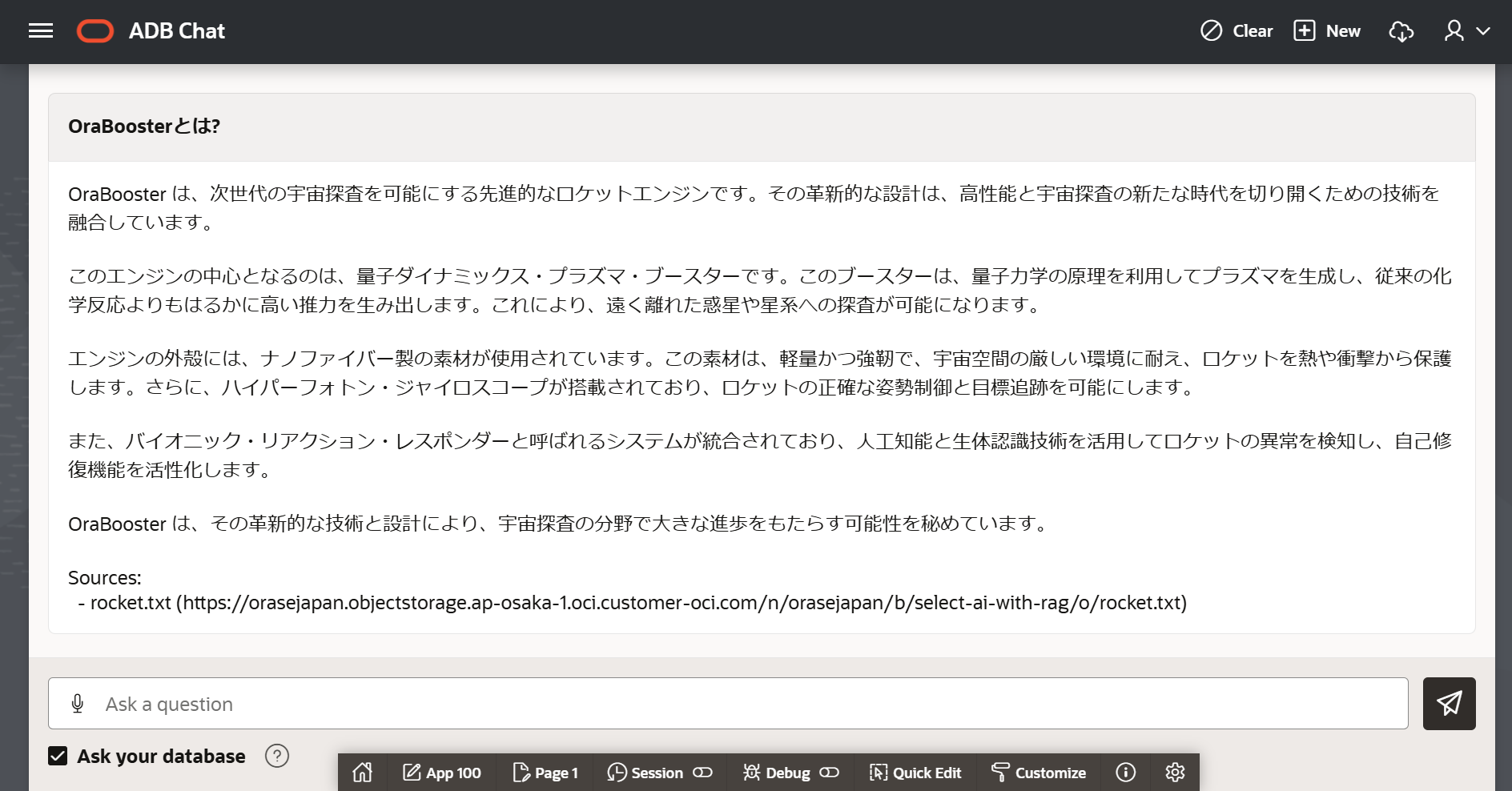
Task: Open the hamburger navigation menu
Action: pyautogui.click(x=41, y=31)
